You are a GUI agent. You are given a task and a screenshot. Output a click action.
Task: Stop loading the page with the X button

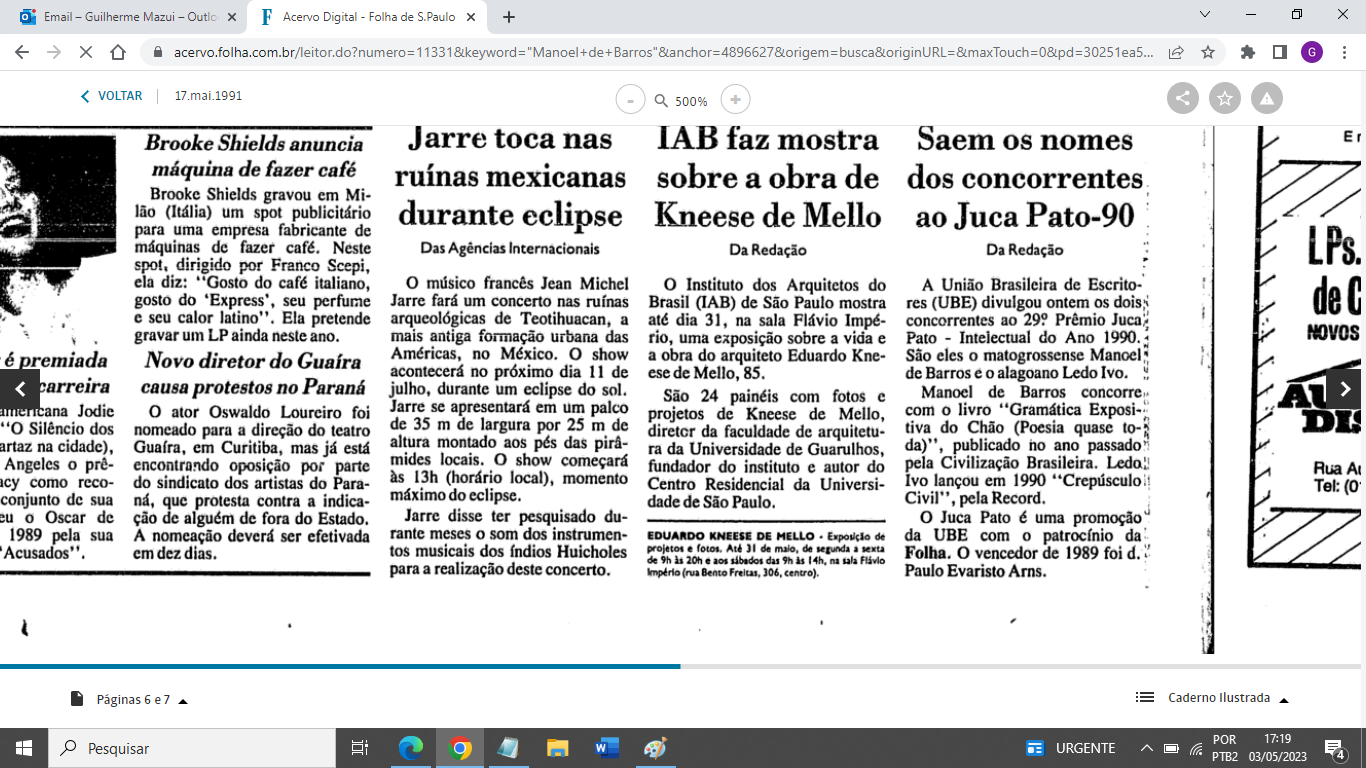pos(86,52)
